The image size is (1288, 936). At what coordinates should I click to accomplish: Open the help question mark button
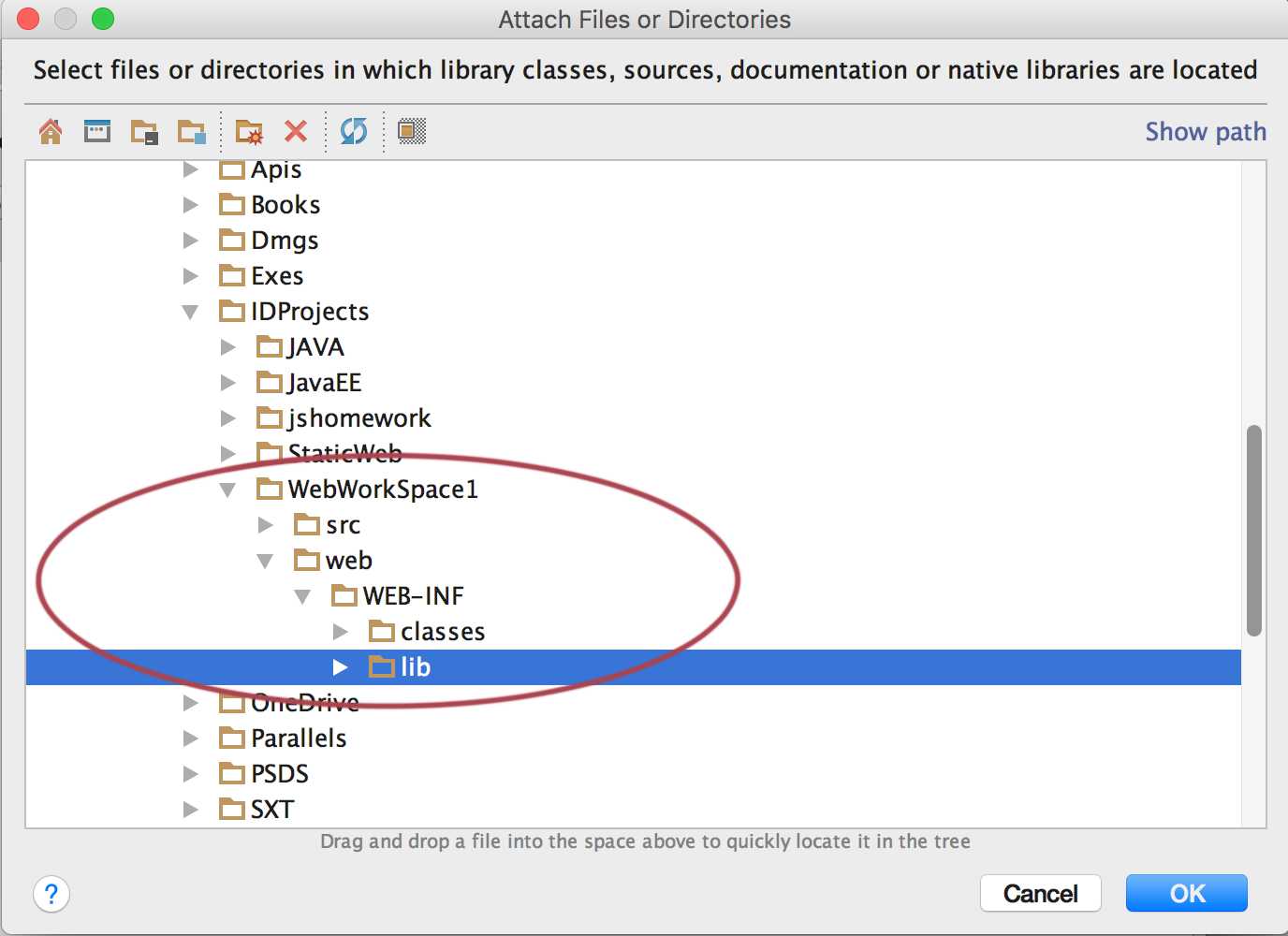(51, 894)
